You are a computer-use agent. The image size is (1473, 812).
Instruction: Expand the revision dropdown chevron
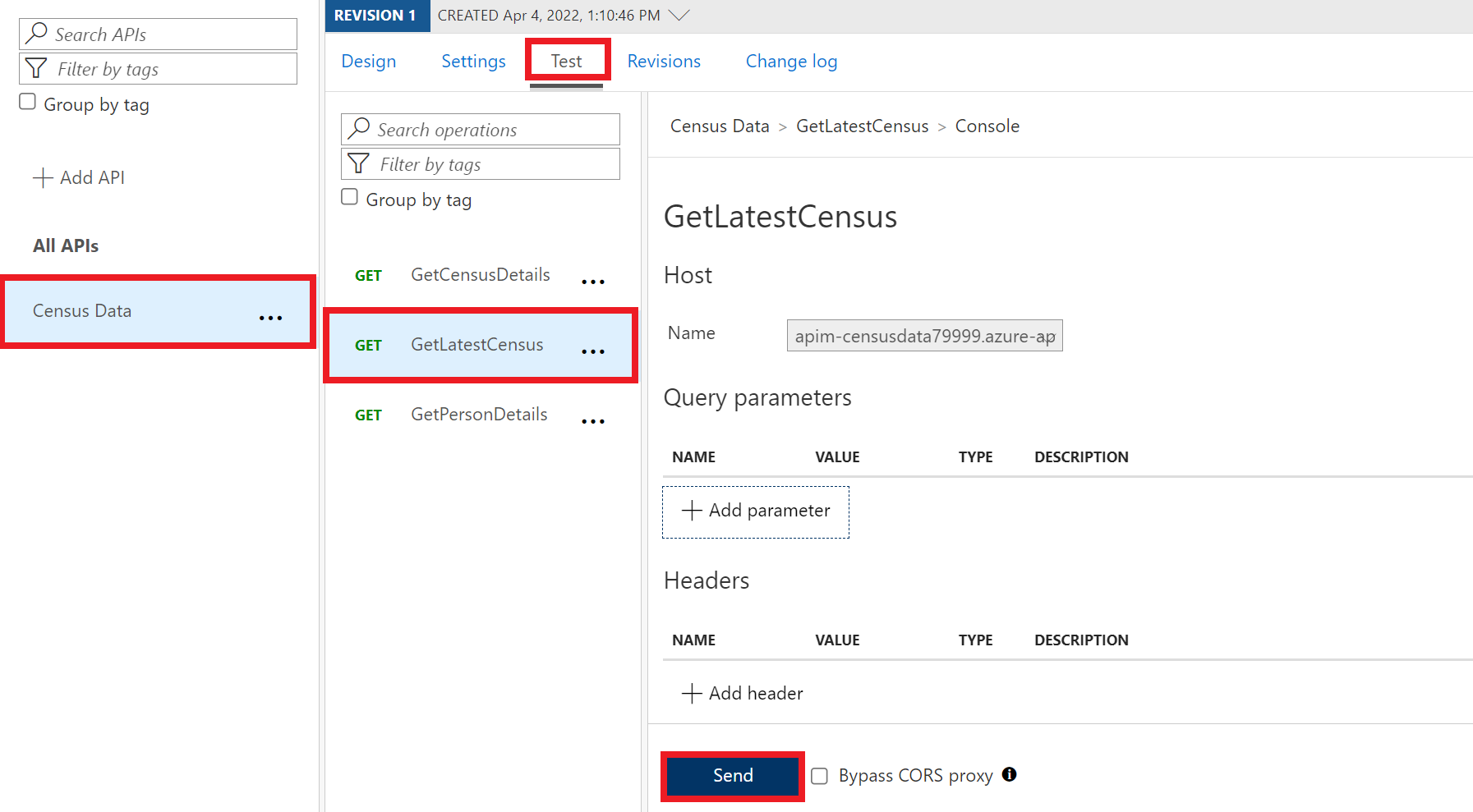pyautogui.click(x=679, y=15)
